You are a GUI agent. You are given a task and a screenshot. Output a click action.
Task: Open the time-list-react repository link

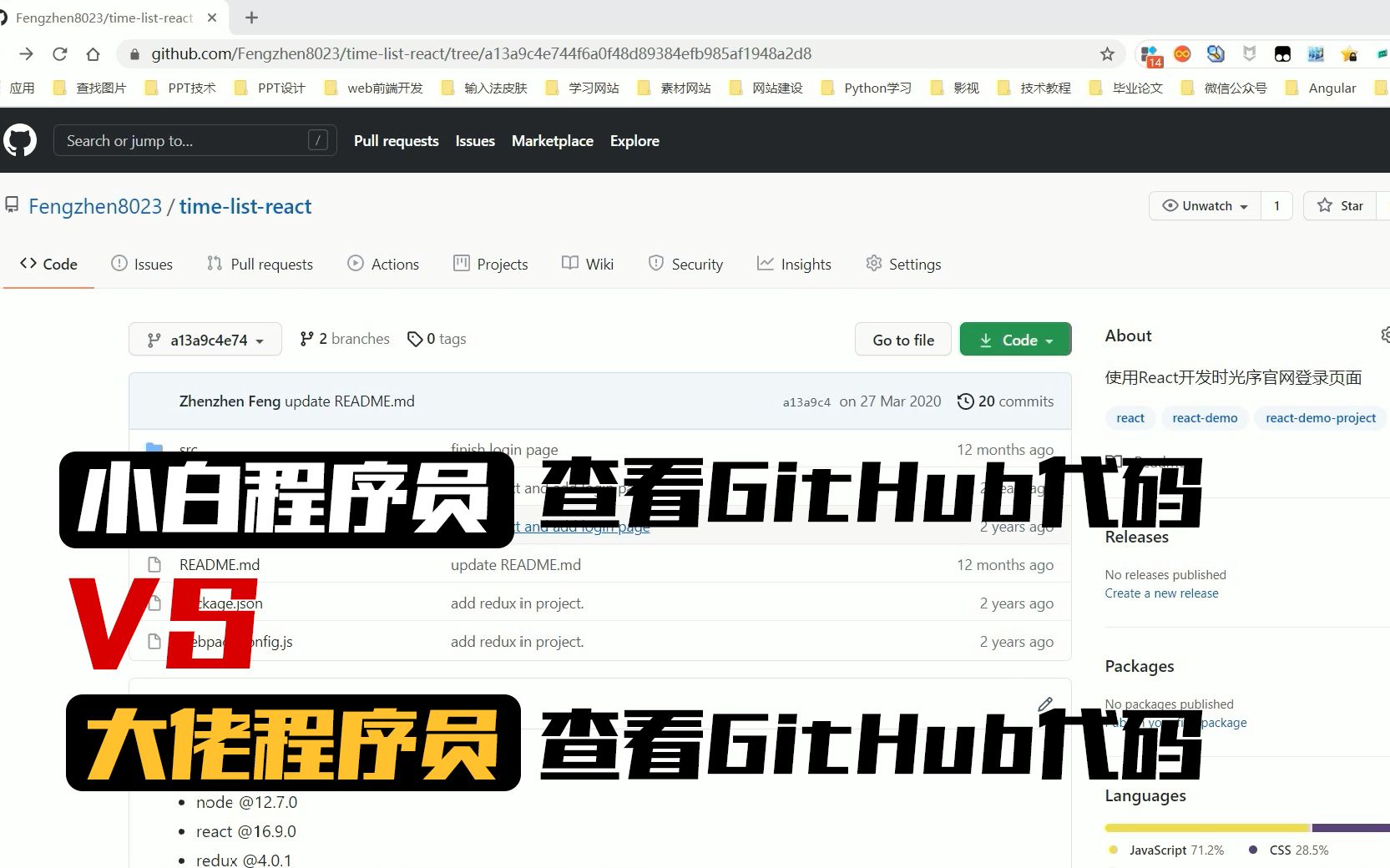(x=245, y=206)
